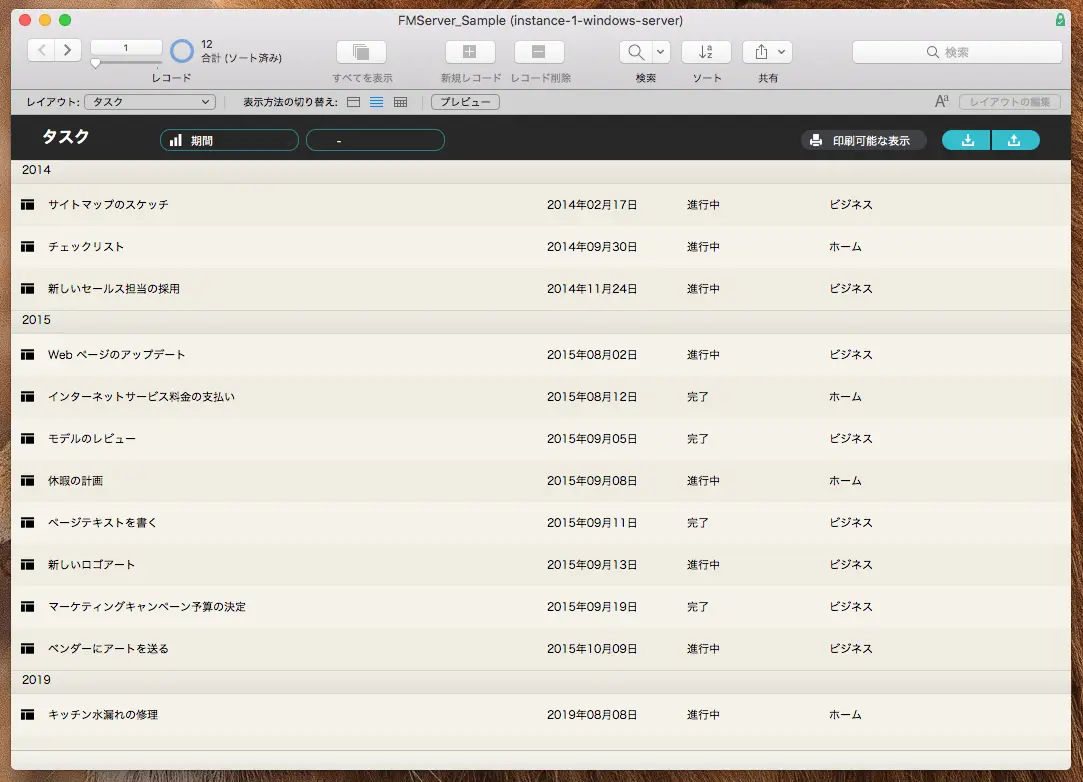This screenshot has width=1083, height=782.
Task: Switch to form view in 表示方法の切り替え
Action: click(353, 101)
